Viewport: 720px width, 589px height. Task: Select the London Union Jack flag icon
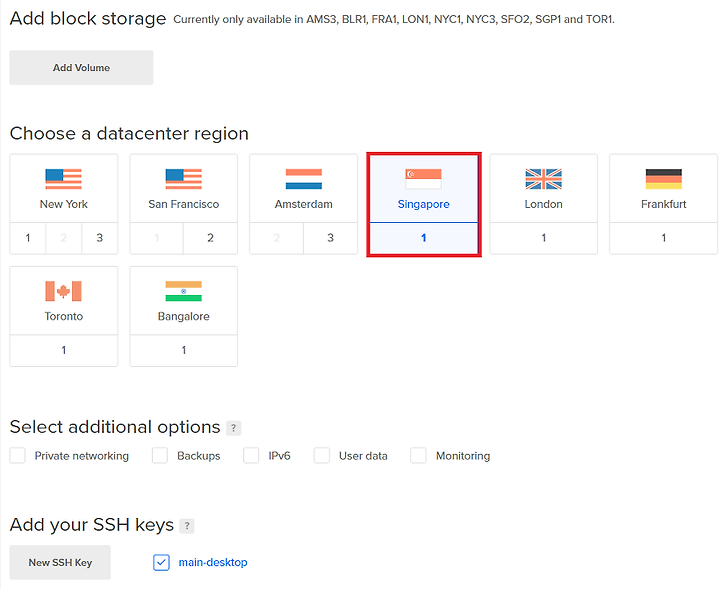[x=544, y=179]
